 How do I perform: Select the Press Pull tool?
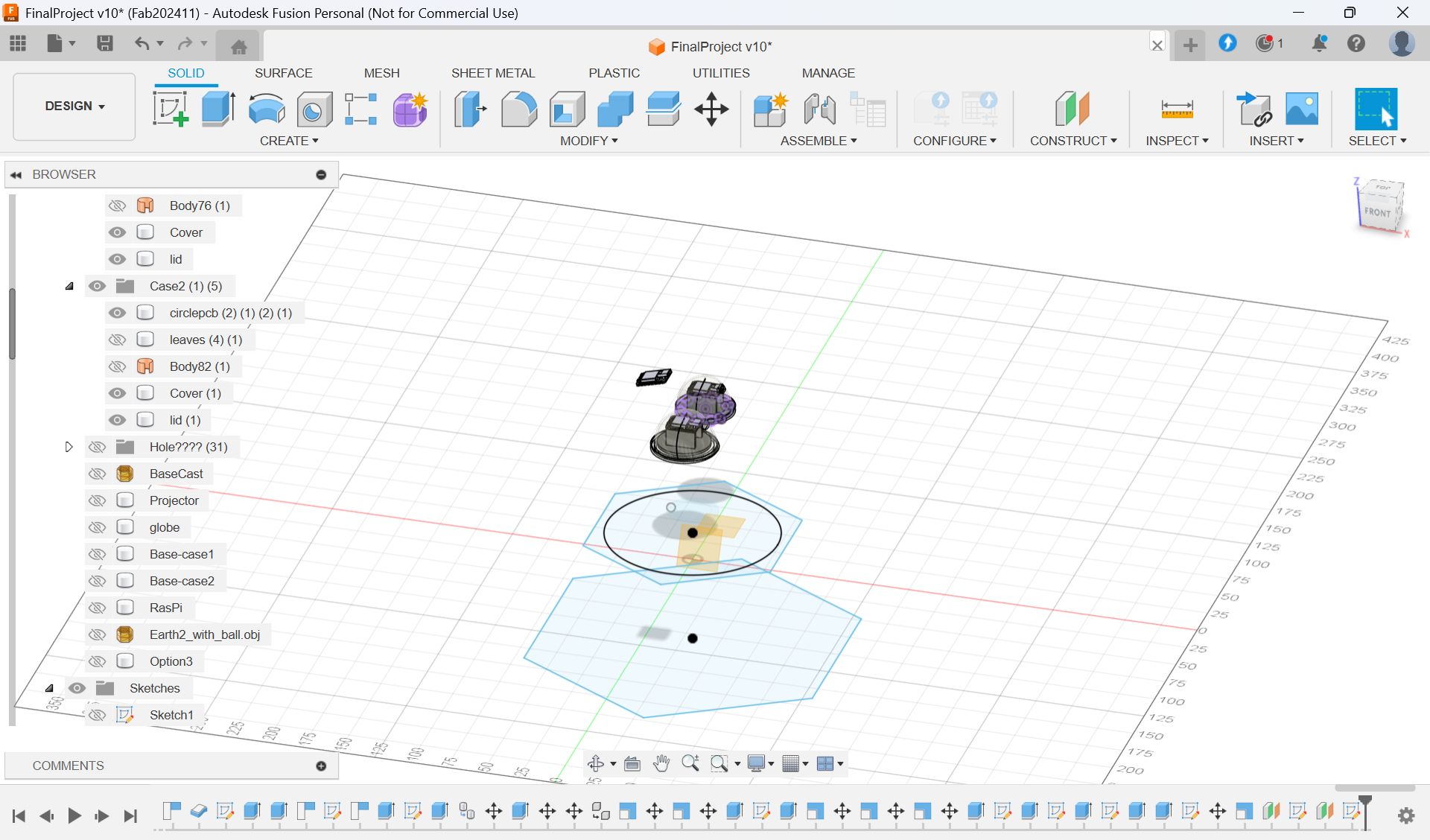click(471, 109)
